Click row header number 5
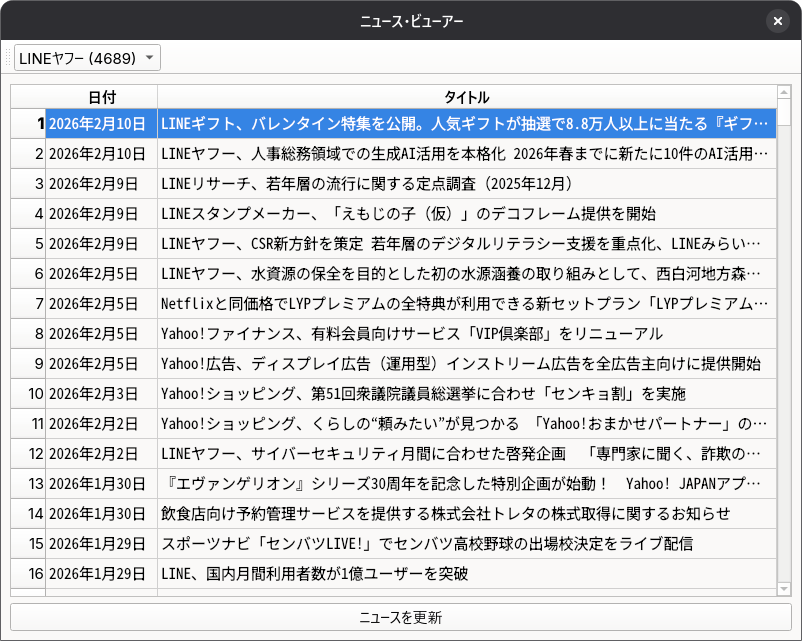This screenshot has height=641, width=802. pyautogui.click(x=28, y=244)
